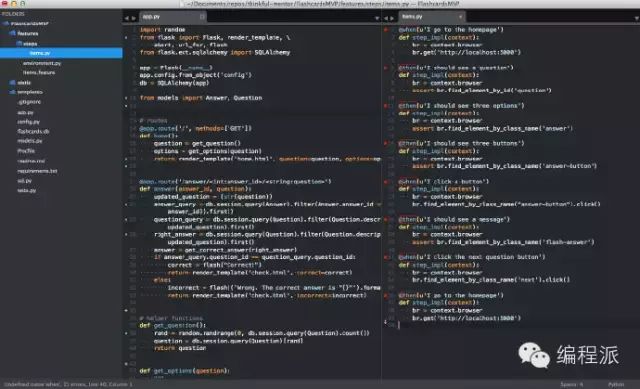Screen dimensions: 640x389
Task: Open tab list dropdown of right pane
Action: pos(636,18)
